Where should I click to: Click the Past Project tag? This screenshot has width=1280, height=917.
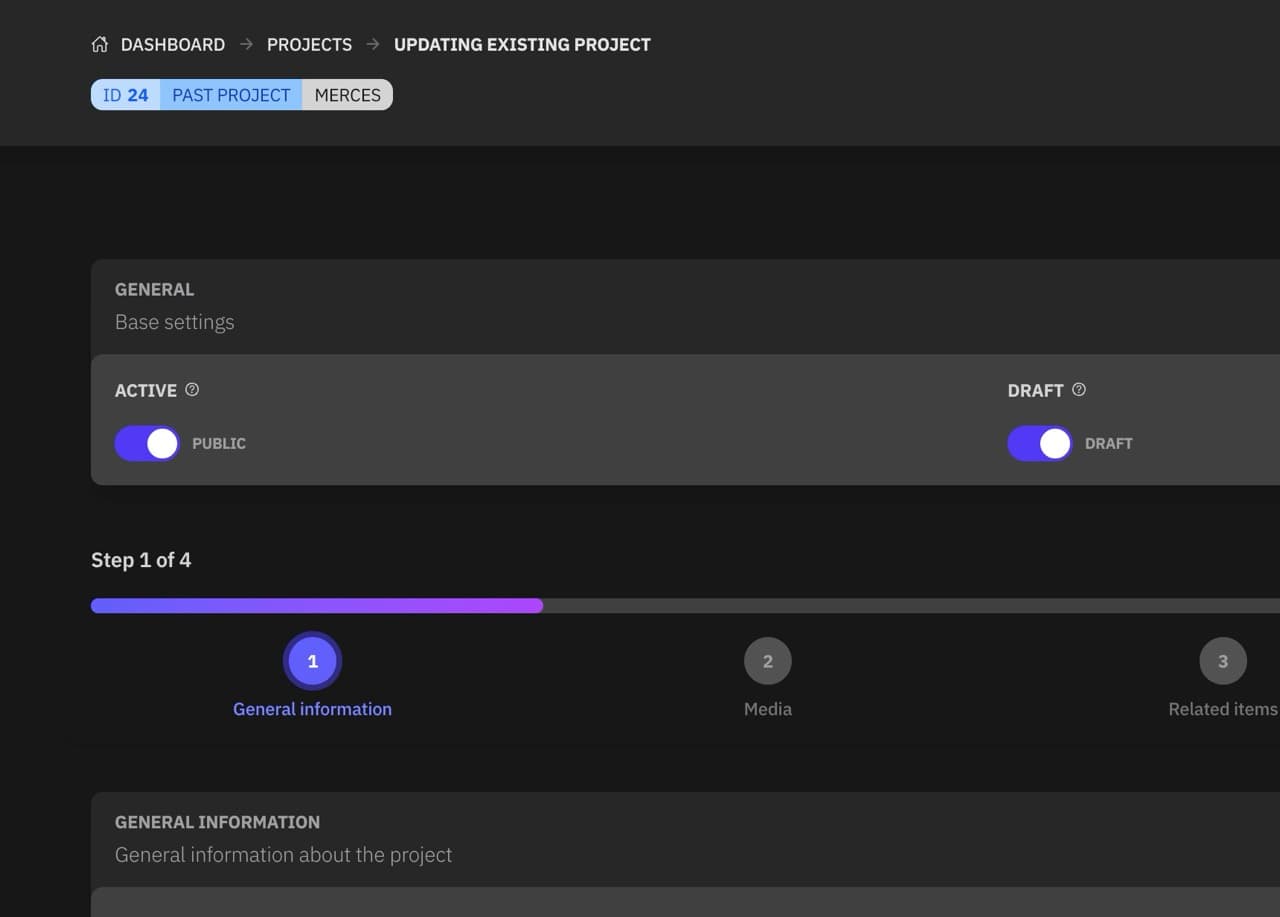click(231, 95)
